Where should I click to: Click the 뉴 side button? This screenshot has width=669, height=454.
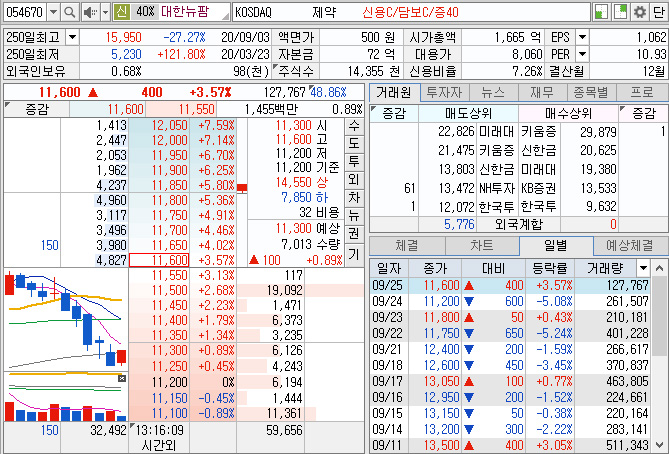pyautogui.click(x=354, y=216)
